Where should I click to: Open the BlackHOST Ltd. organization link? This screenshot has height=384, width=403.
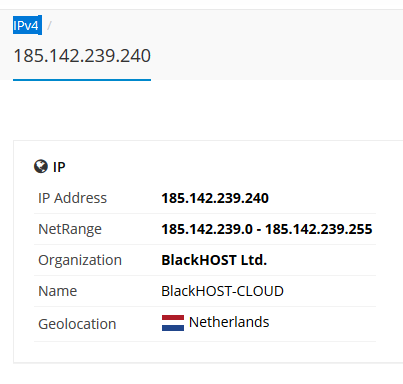pos(214,260)
